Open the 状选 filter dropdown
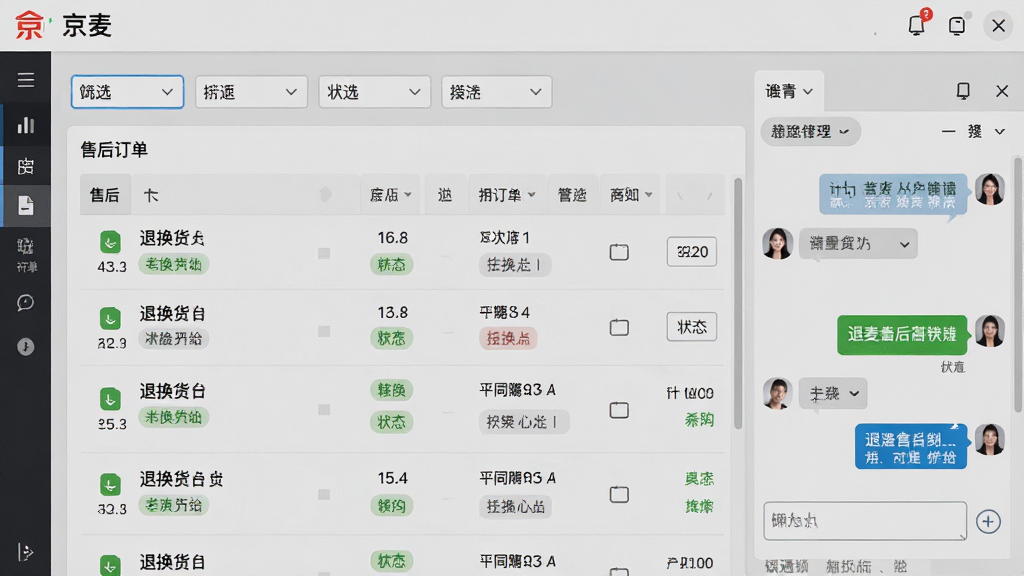The height and width of the screenshot is (576, 1024). tap(374, 92)
